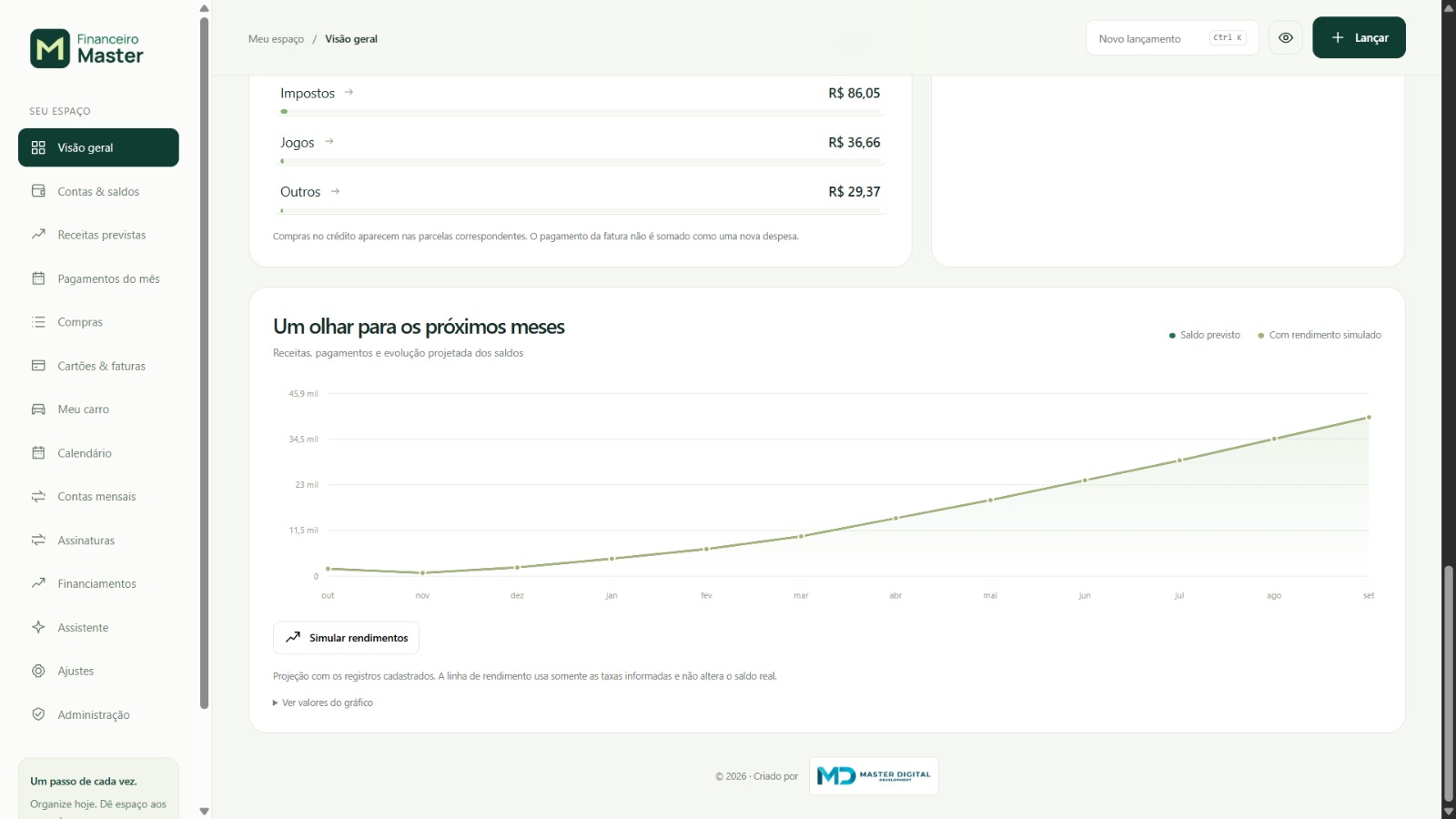
Task: Click the Ajustes gear icon
Action: point(38,671)
